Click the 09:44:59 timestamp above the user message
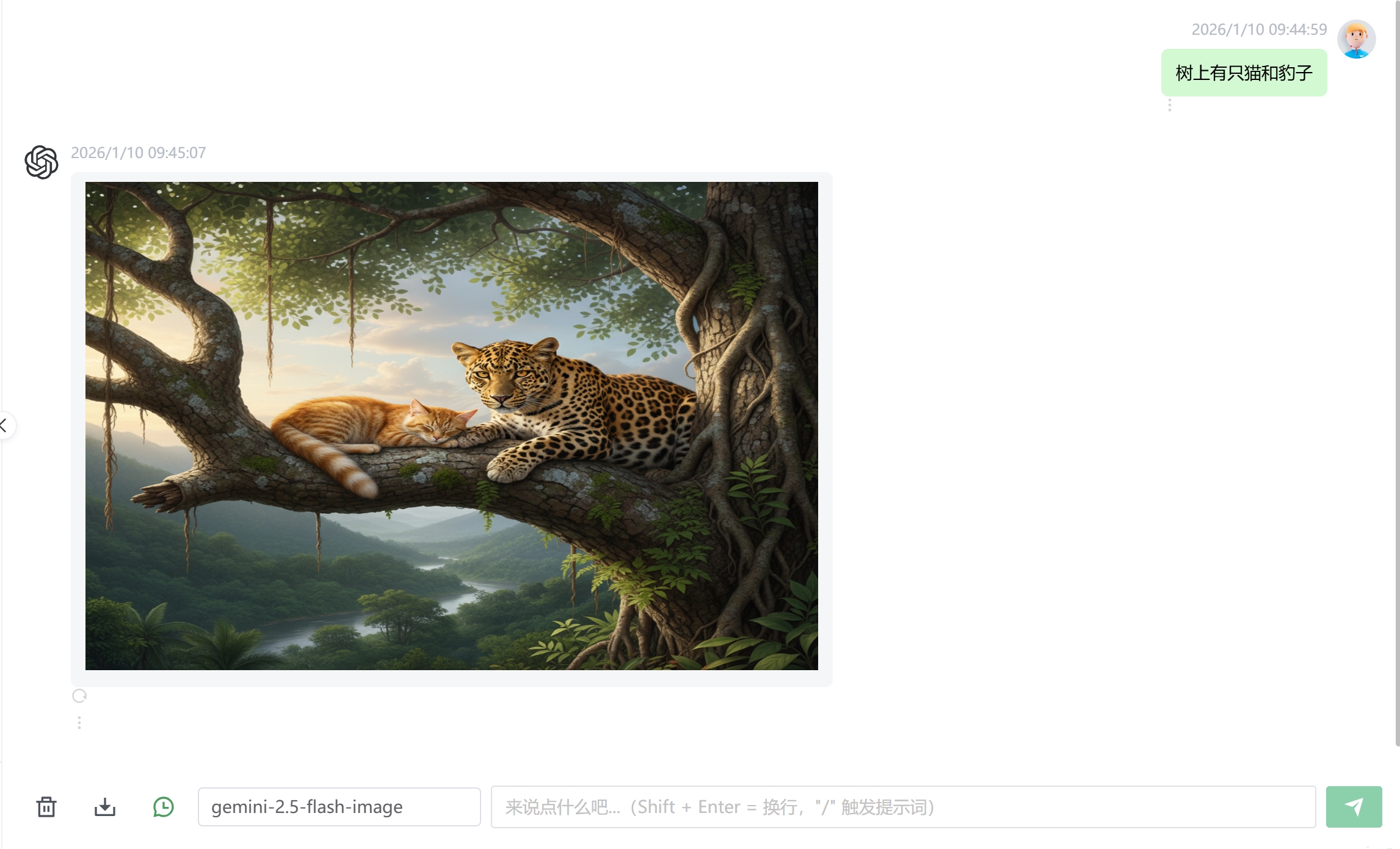 pyautogui.click(x=1259, y=29)
